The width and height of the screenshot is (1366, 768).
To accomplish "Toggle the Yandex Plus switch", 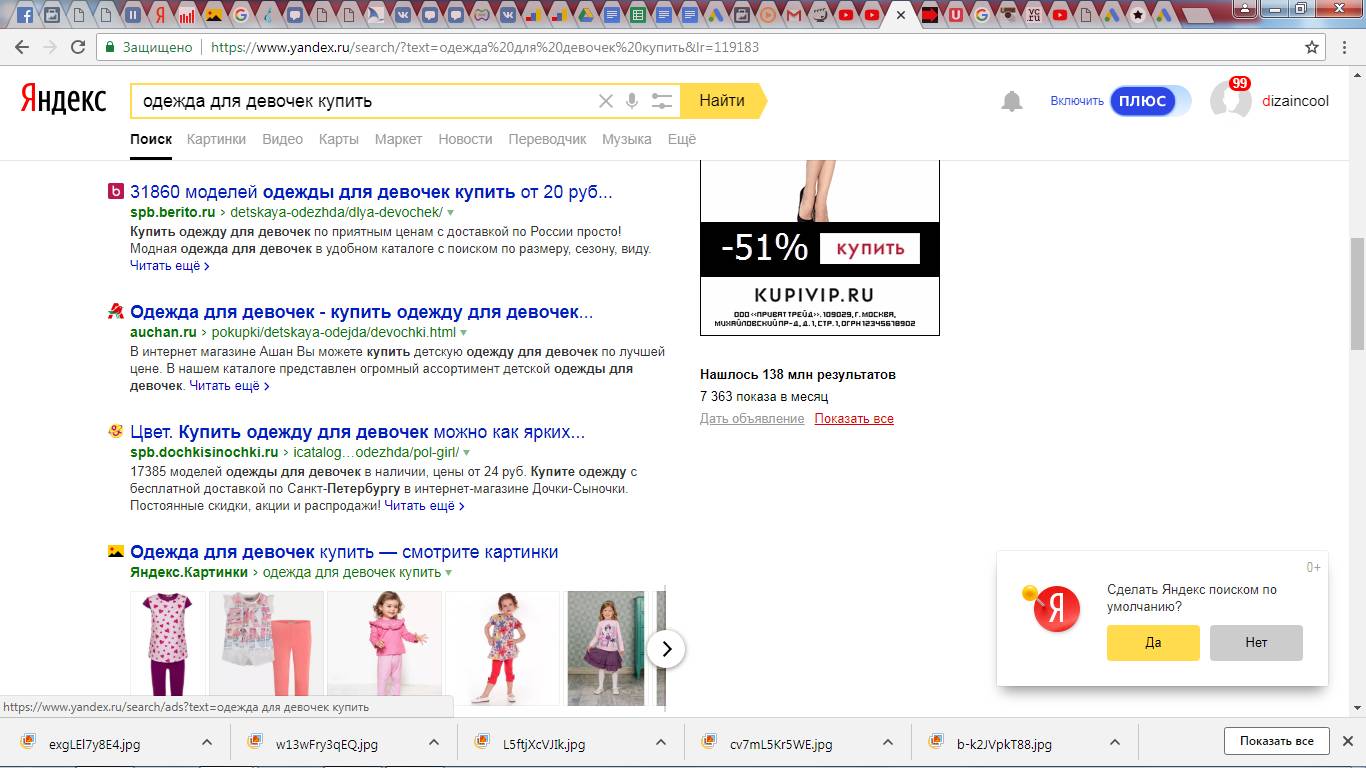I will [1150, 101].
